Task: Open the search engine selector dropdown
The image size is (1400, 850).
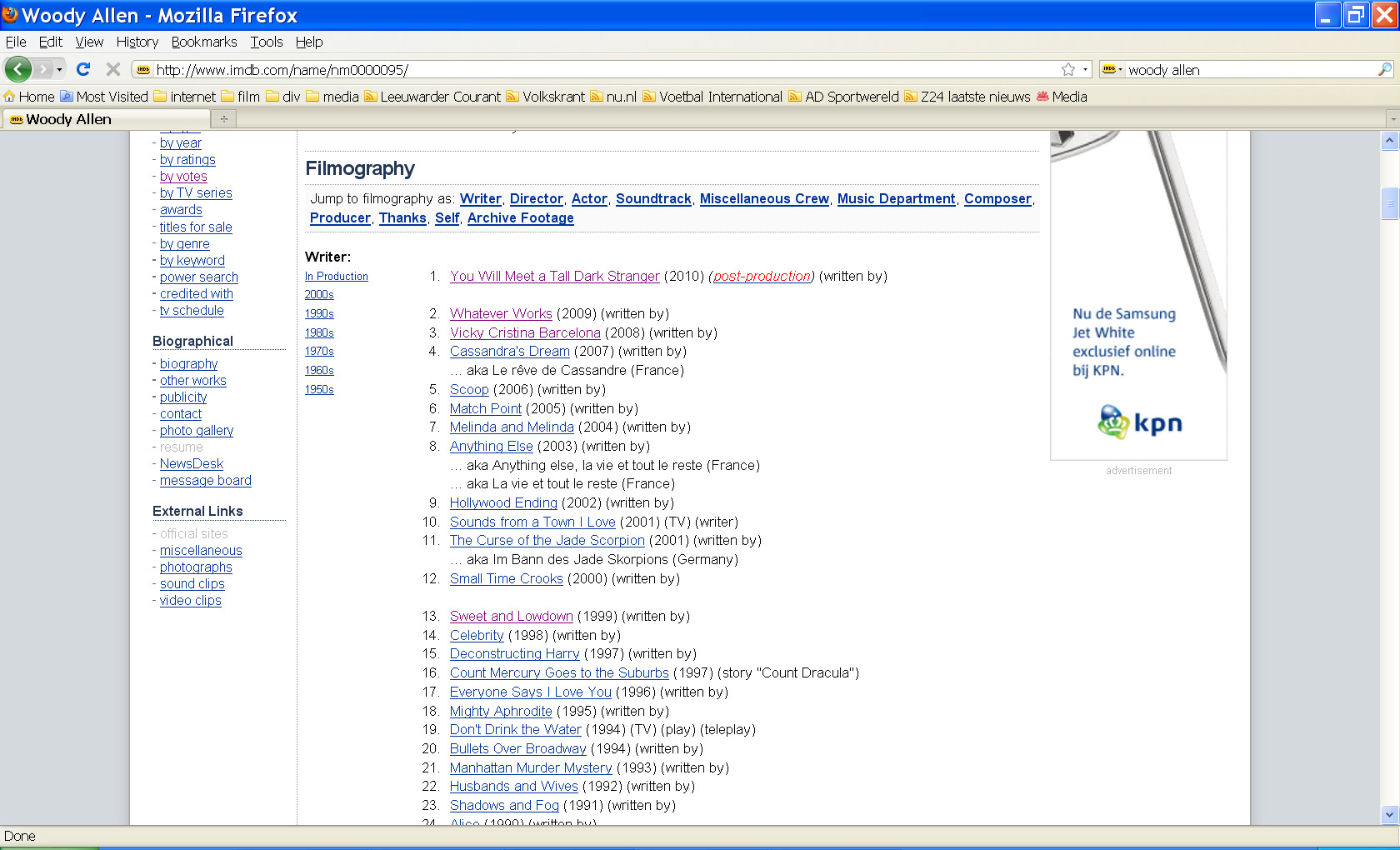Action: (1112, 70)
